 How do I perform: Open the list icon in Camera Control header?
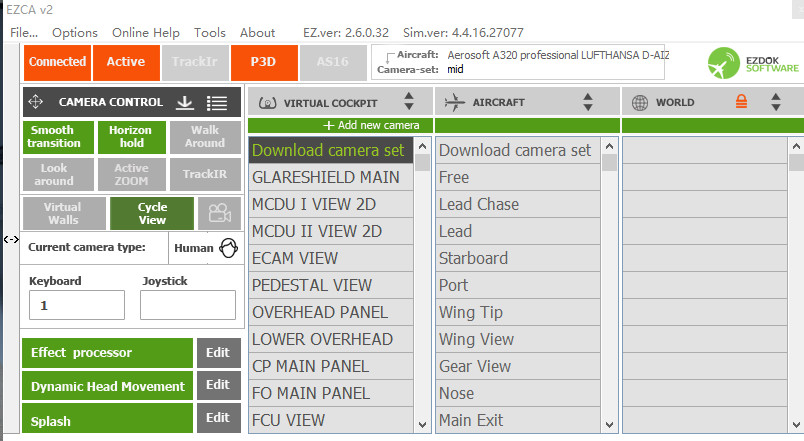[216, 102]
